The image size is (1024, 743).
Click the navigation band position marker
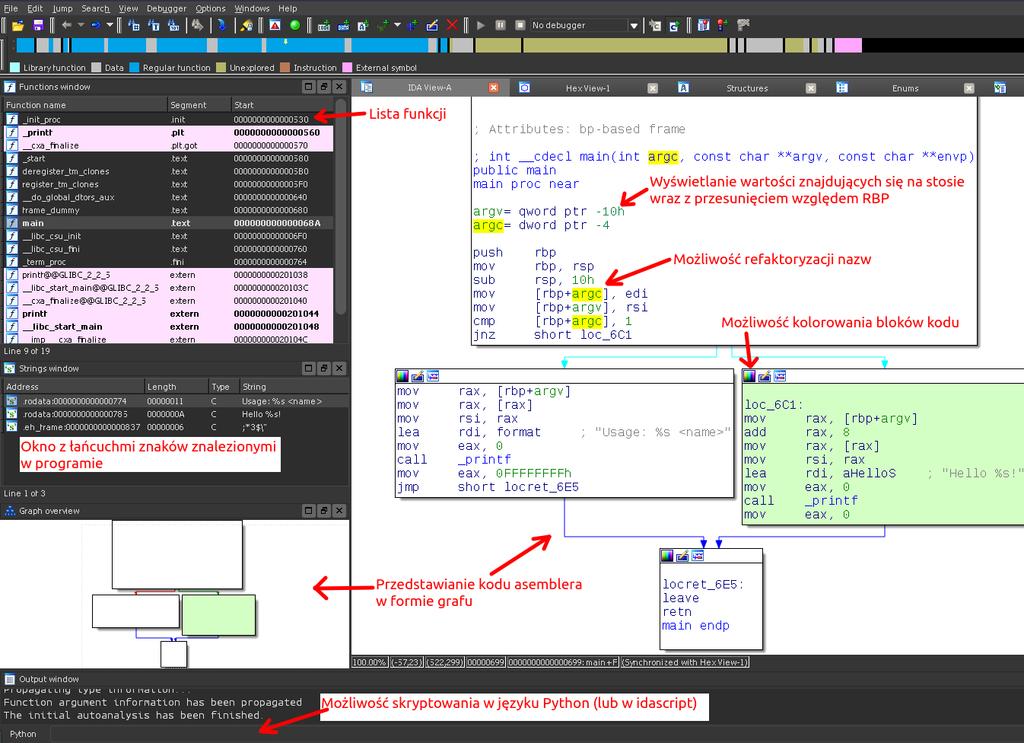coord(285,41)
